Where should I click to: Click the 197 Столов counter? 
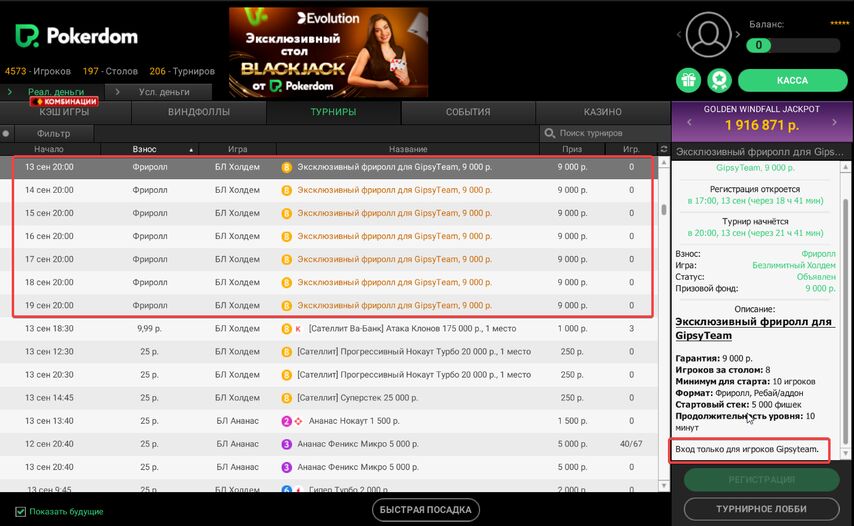click(x=110, y=71)
